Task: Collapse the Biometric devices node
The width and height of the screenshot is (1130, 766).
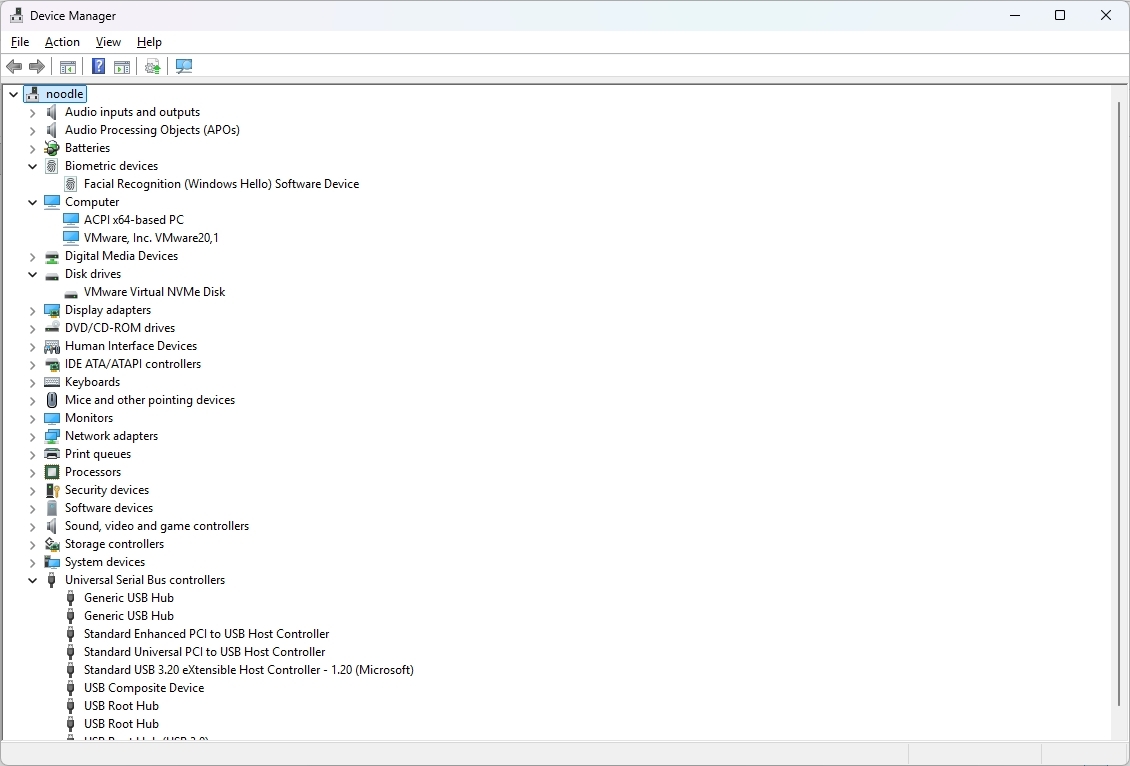Action: (31, 166)
